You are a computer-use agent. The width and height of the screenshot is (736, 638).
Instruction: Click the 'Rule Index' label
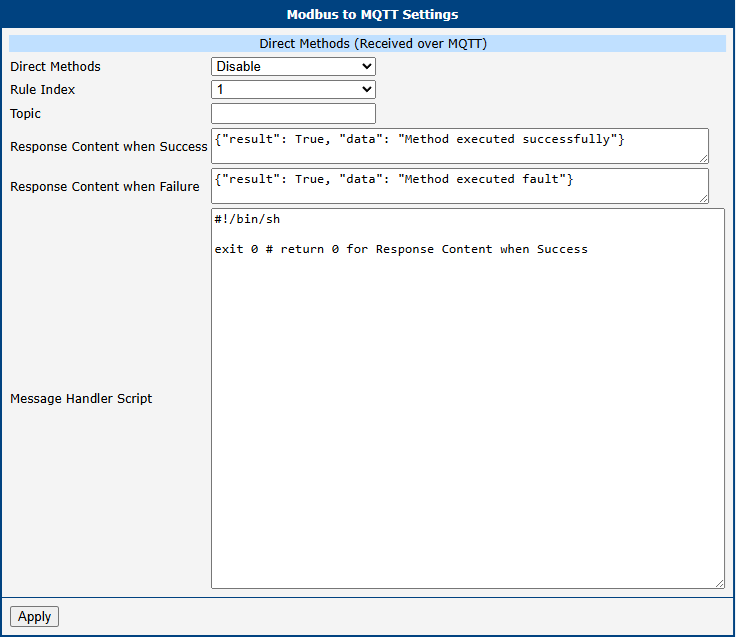click(43, 90)
